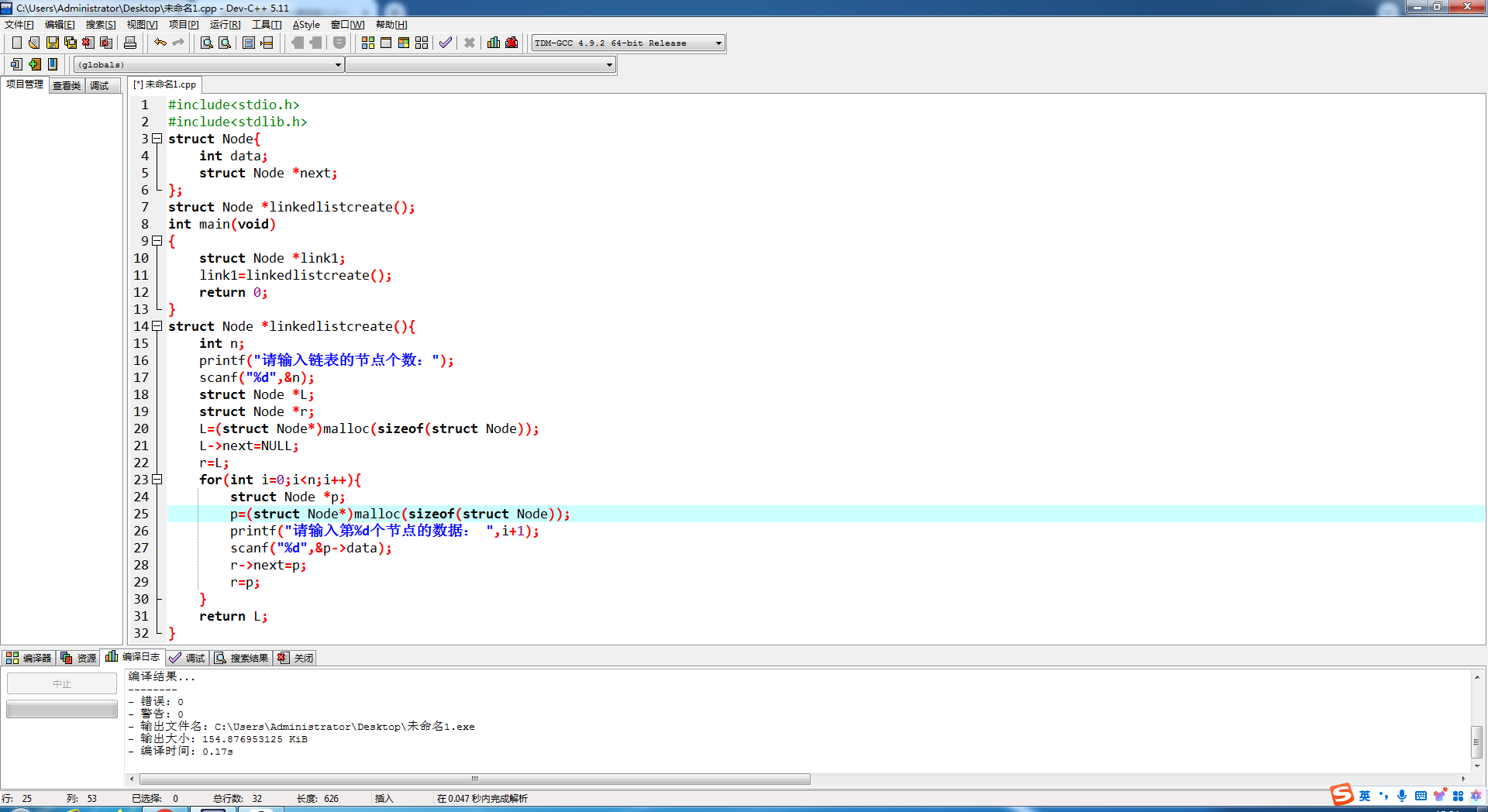Viewport: 1488px width, 812px height.
Task: Click line 31 'return L;' in editor
Action: [233, 616]
